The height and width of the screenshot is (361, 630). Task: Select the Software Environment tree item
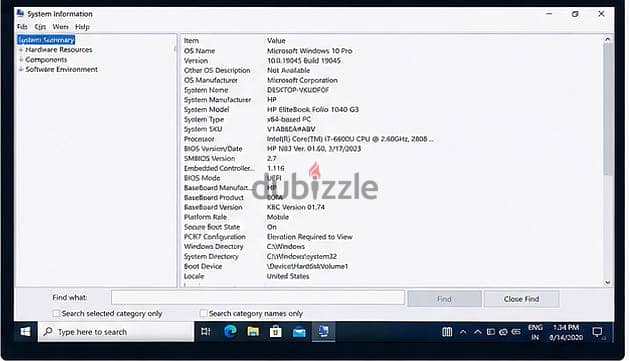(x=61, y=69)
